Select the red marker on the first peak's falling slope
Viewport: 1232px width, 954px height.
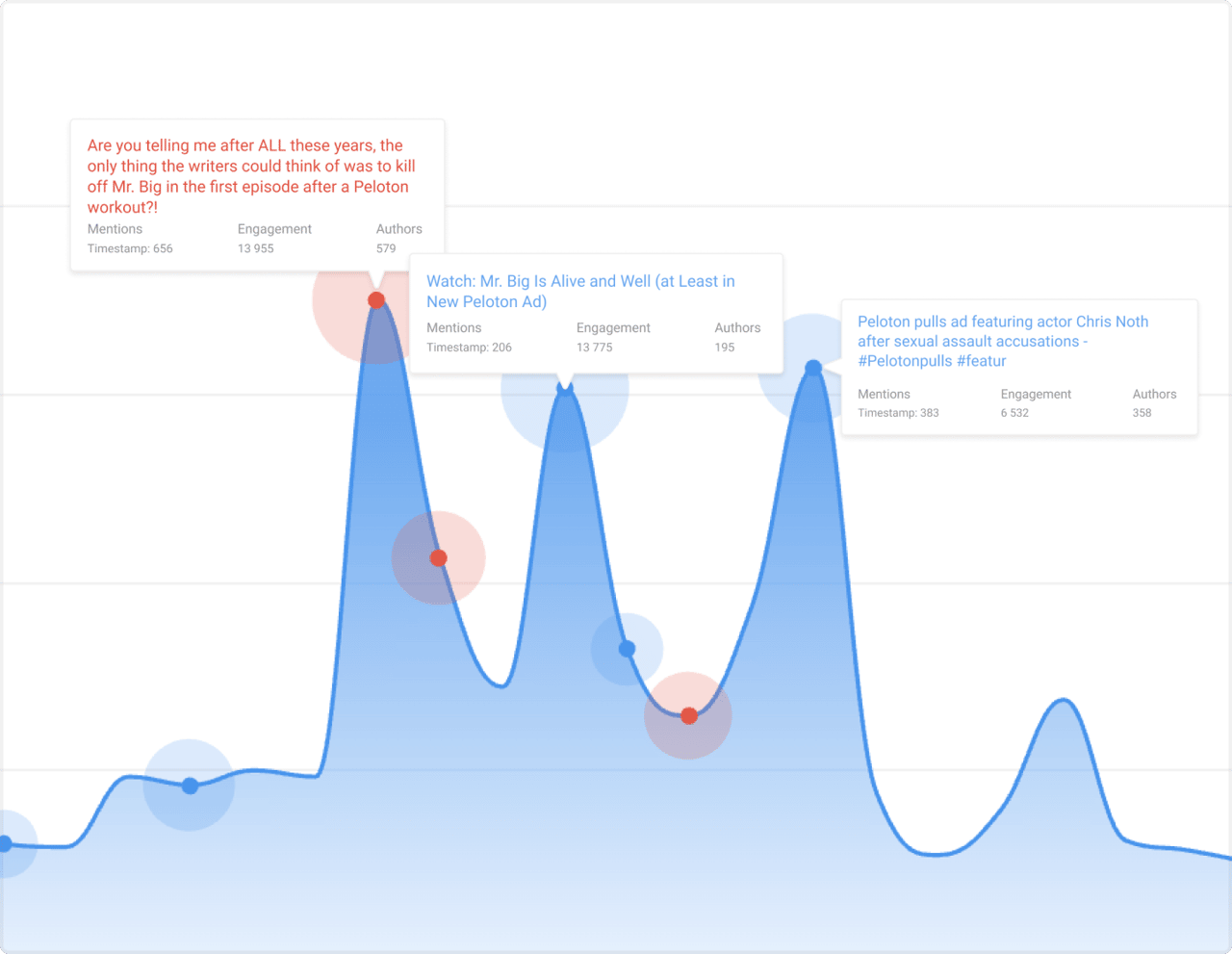click(438, 558)
